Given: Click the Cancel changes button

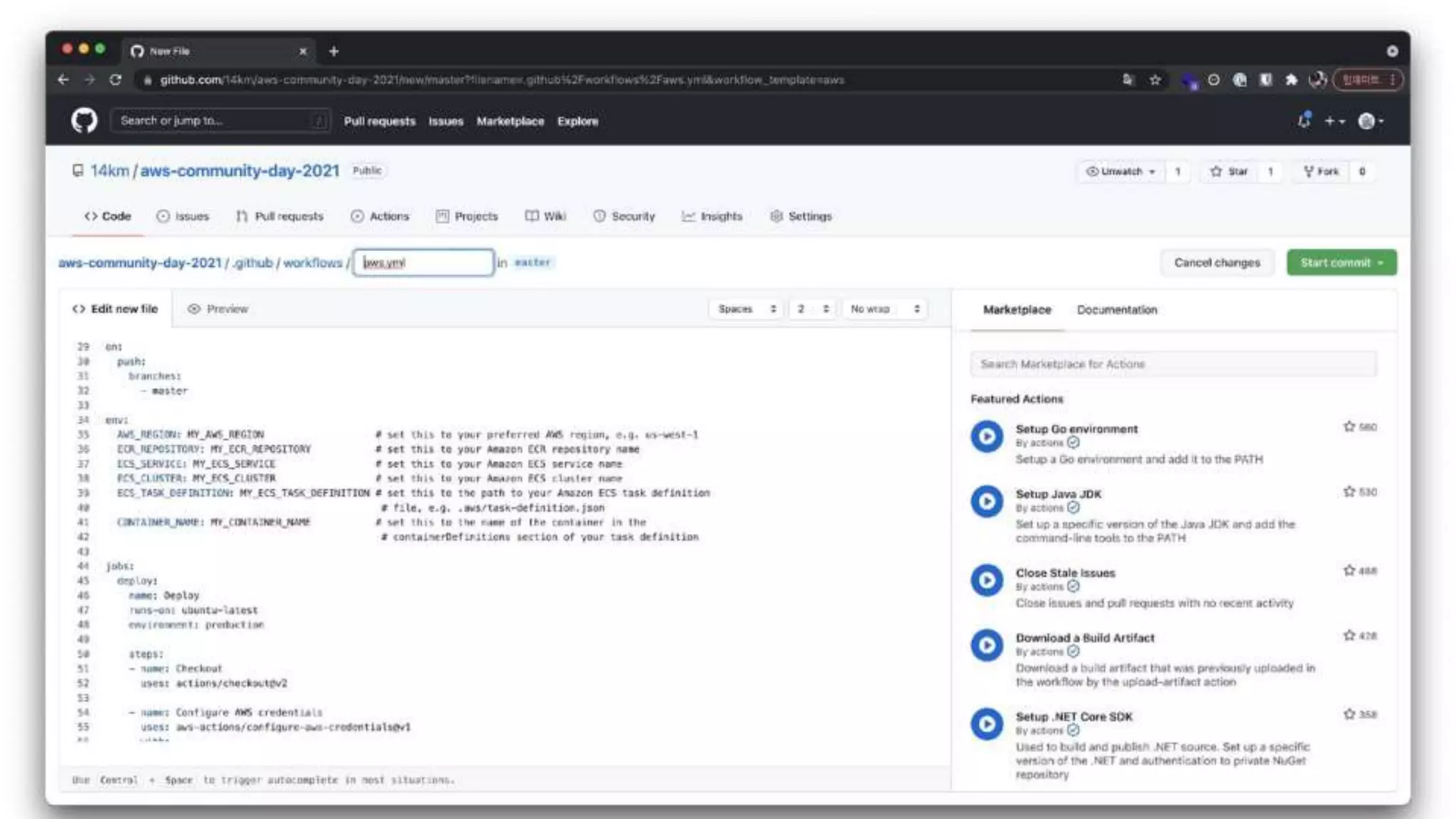Looking at the screenshot, I should [x=1216, y=262].
